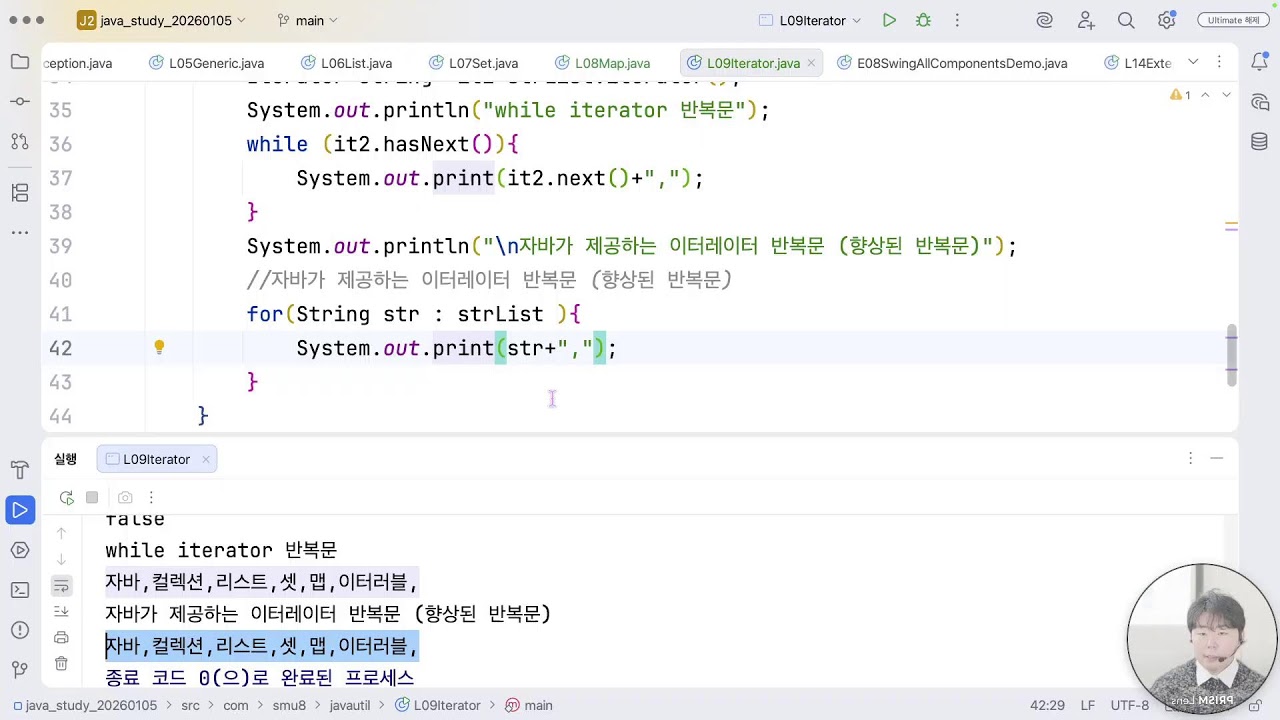
Task: Change UTF-8 encoding in status bar
Action: pos(1130,705)
